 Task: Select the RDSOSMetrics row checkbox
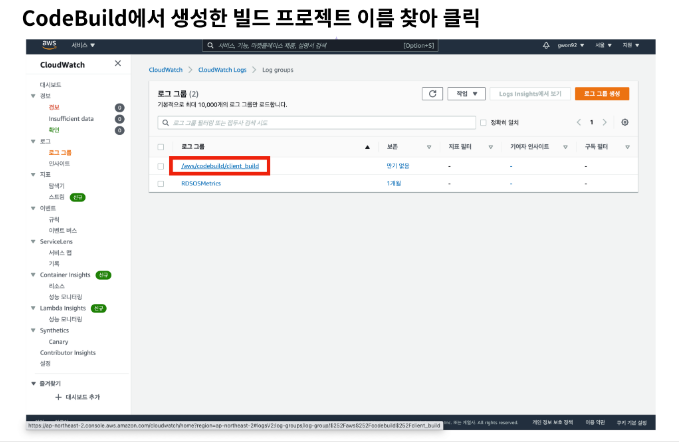coord(161,184)
